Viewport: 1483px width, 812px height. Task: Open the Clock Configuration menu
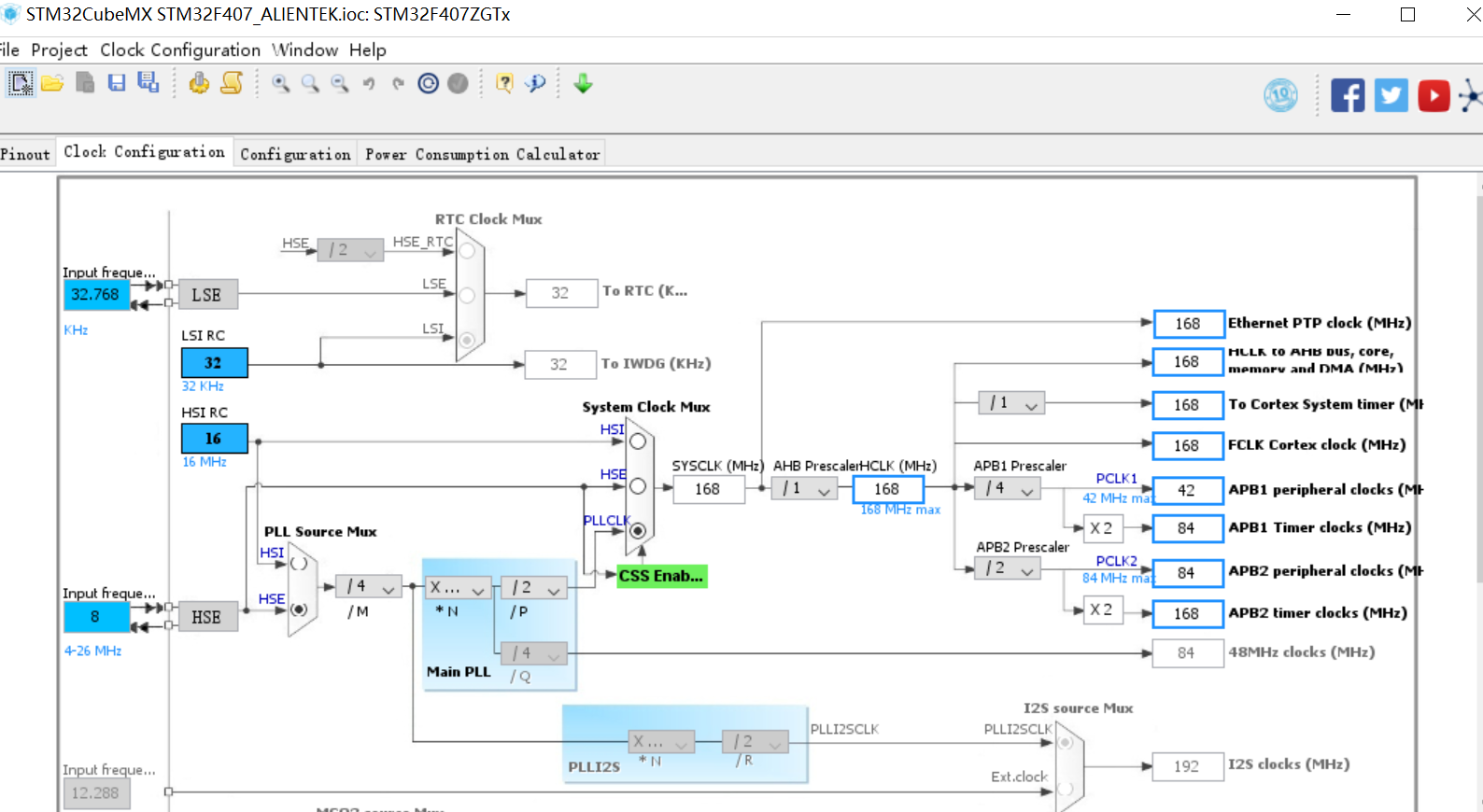click(180, 50)
